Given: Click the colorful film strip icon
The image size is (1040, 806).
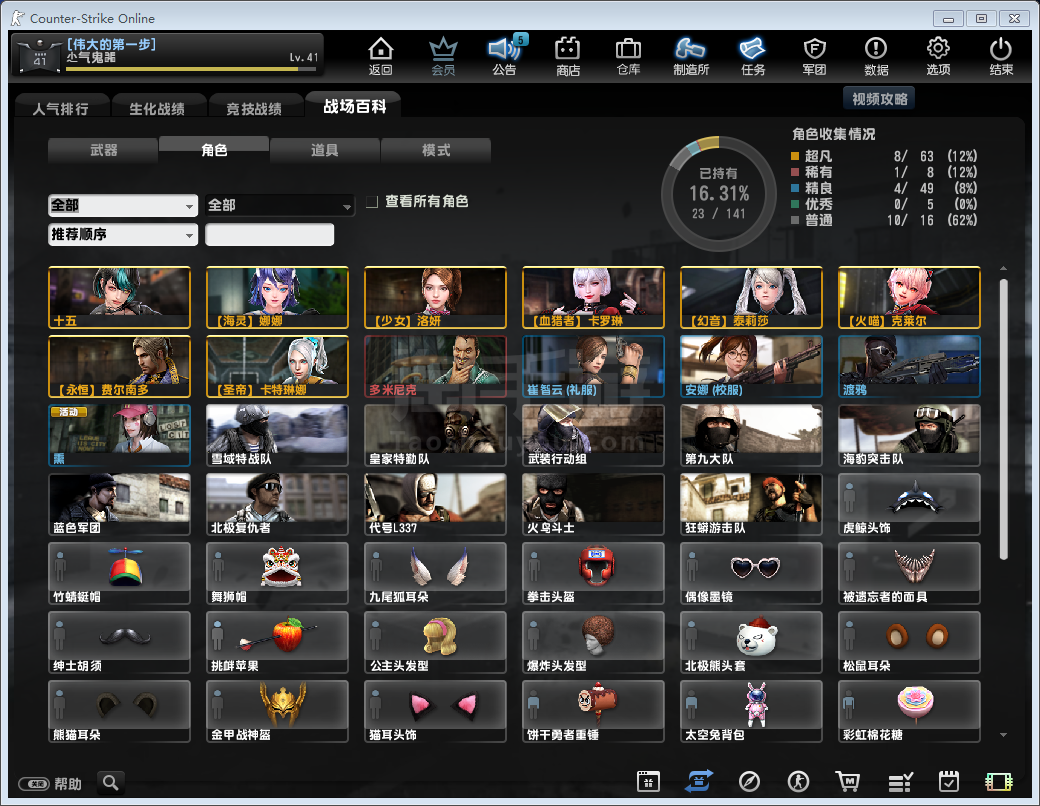Looking at the screenshot, I should pos(999,782).
